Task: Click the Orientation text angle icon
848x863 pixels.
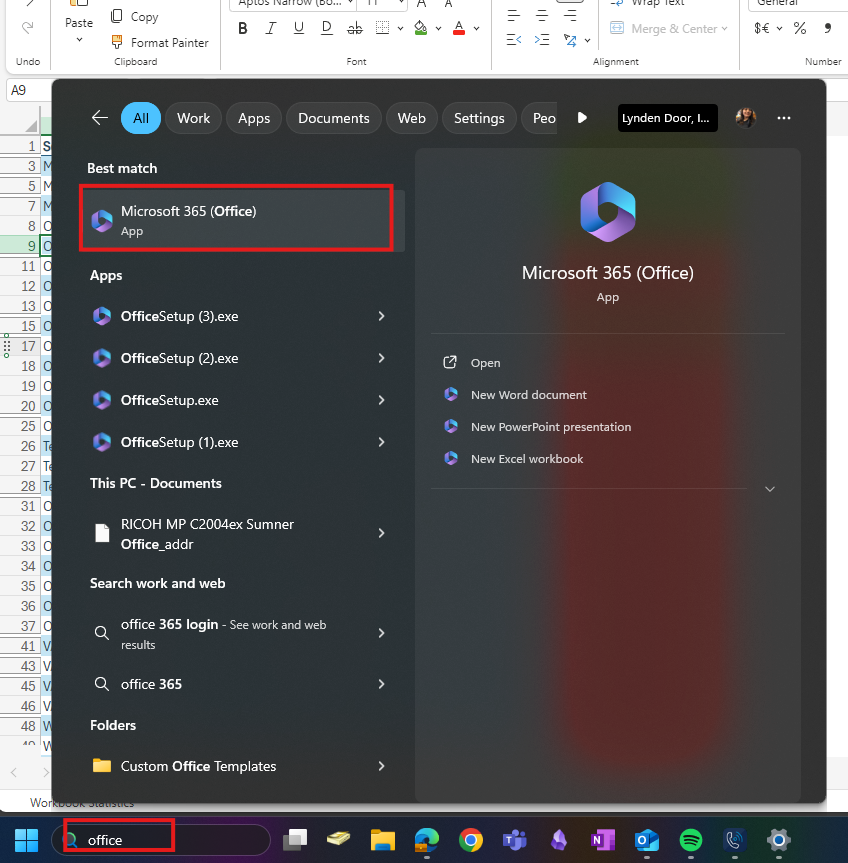Action: point(570,40)
